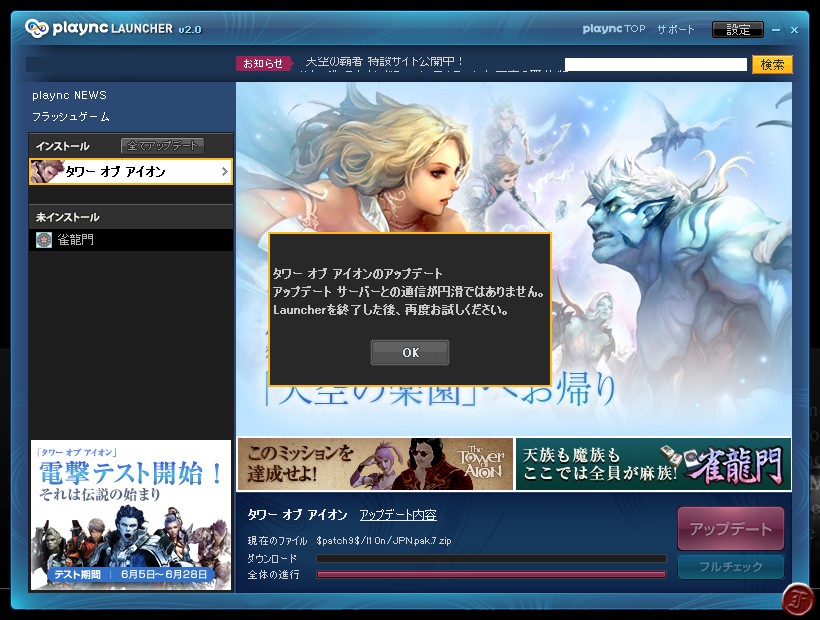Open the 大空の覇者 特設サイト news headline

384,61
